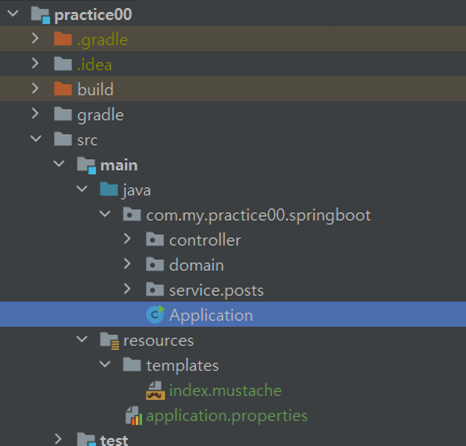
Task: Click the main source module icon
Action: 86,165
